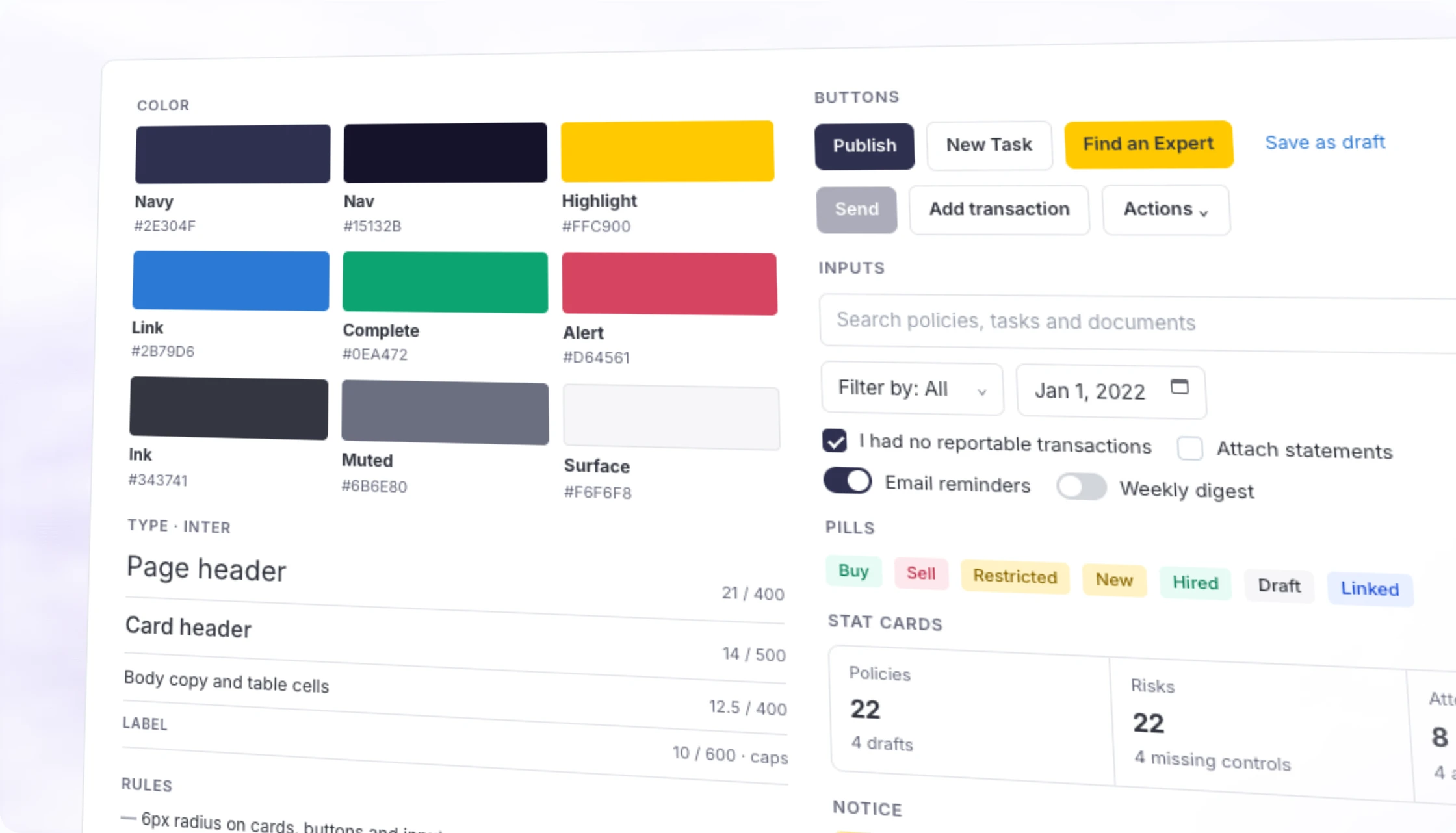This screenshot has width=1456, height=833.
Task: Select the light Surface color swatch
Action: point(671,417)
